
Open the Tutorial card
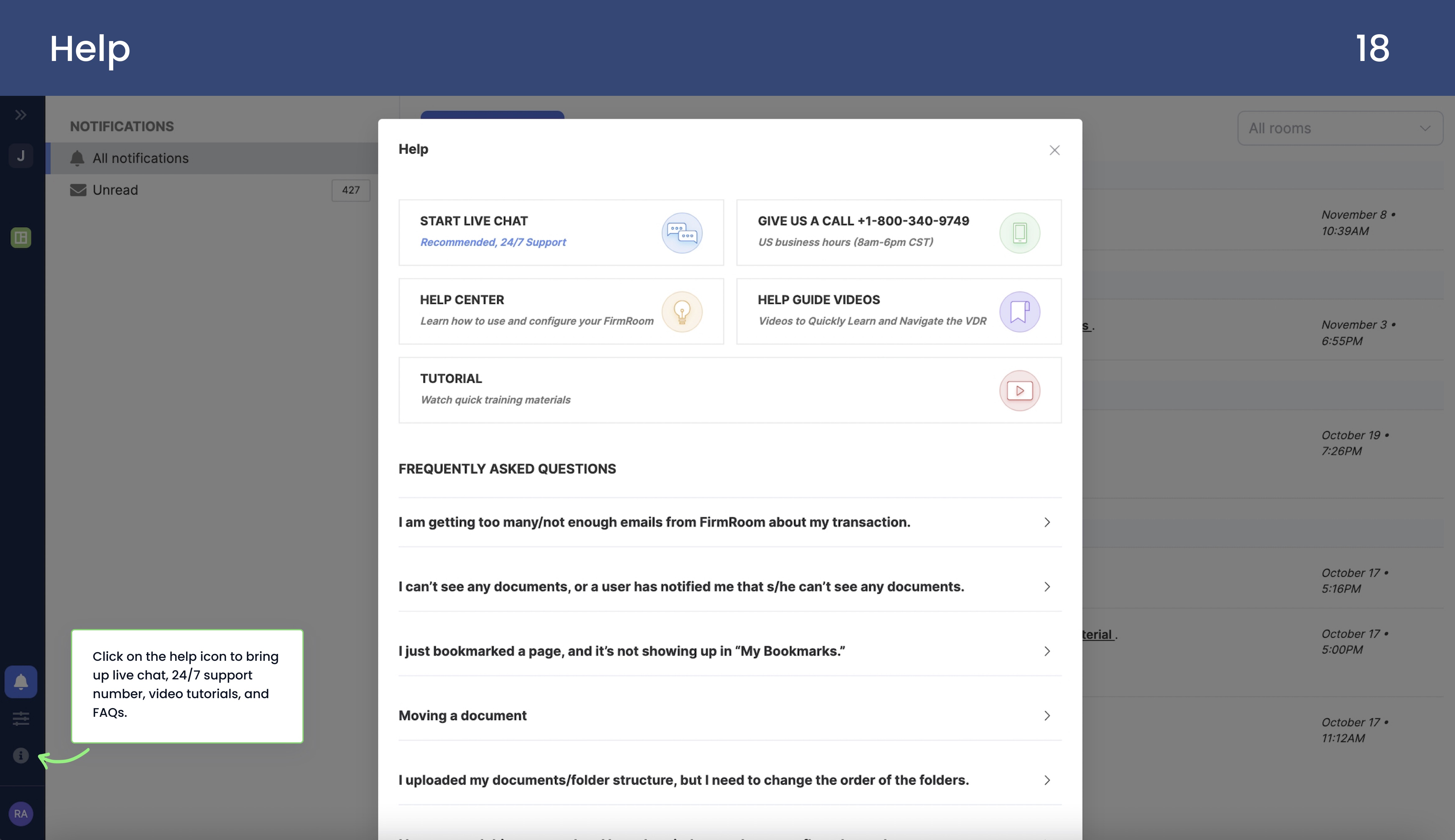(730, 390)
